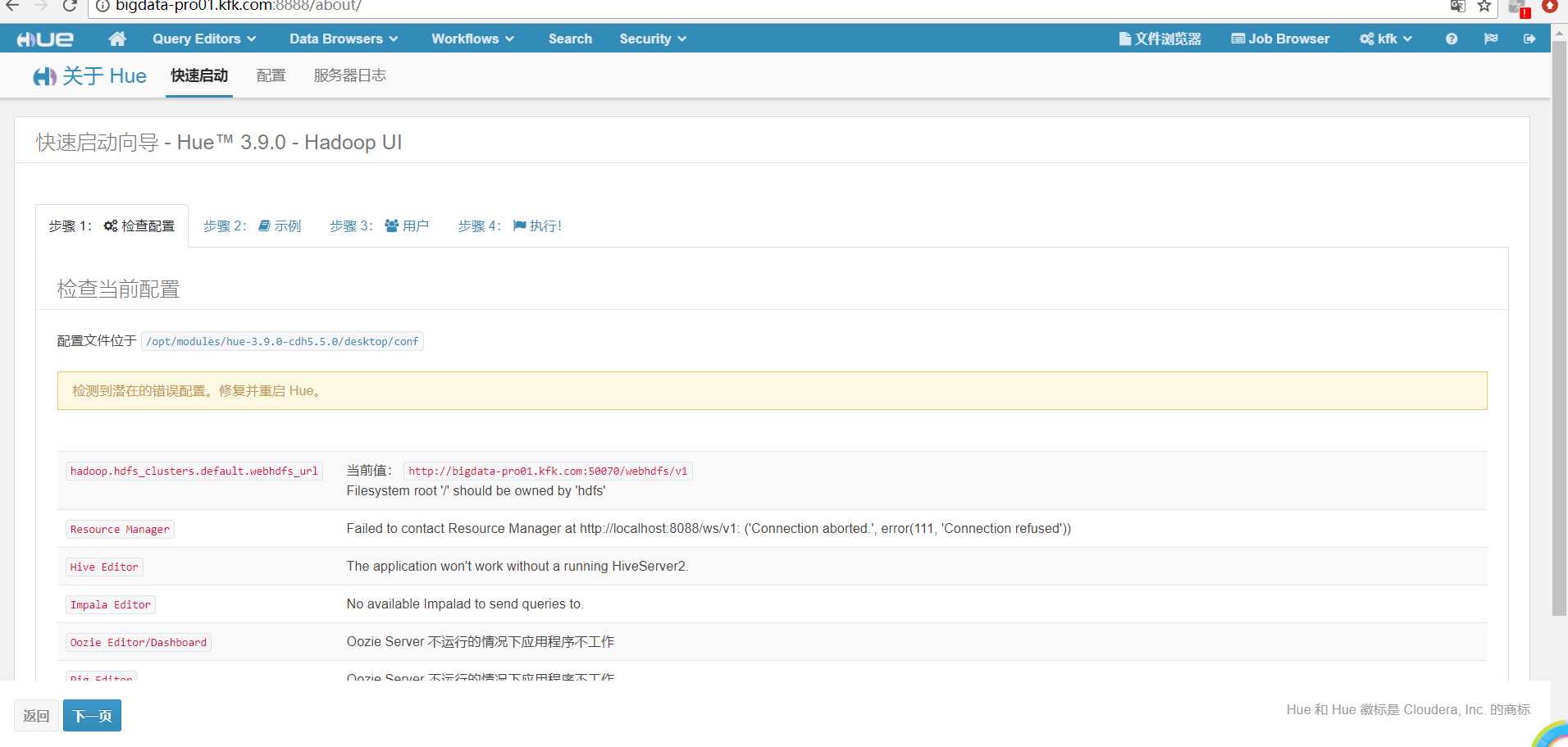Click the page vertical scrollbar
This screenshot has width=1568, height=747.
1559,328
